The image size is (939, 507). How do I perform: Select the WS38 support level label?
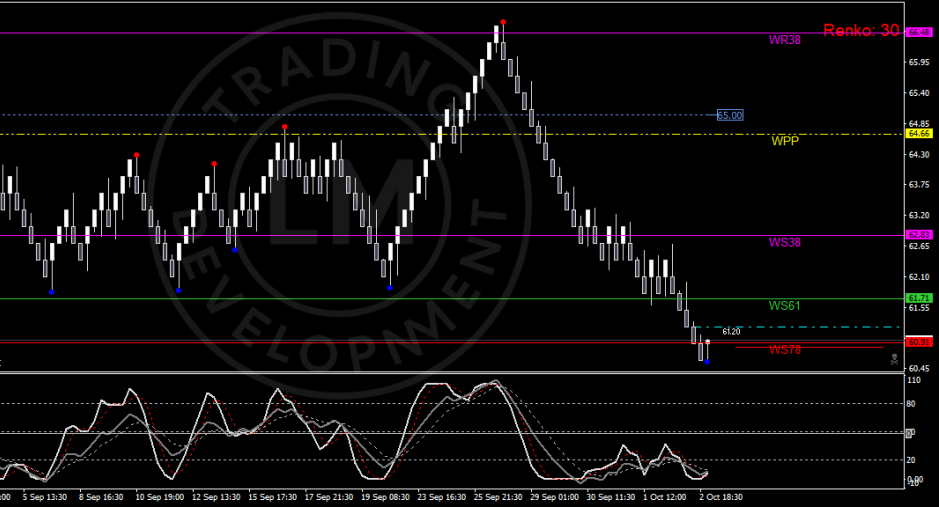[784, 242]
